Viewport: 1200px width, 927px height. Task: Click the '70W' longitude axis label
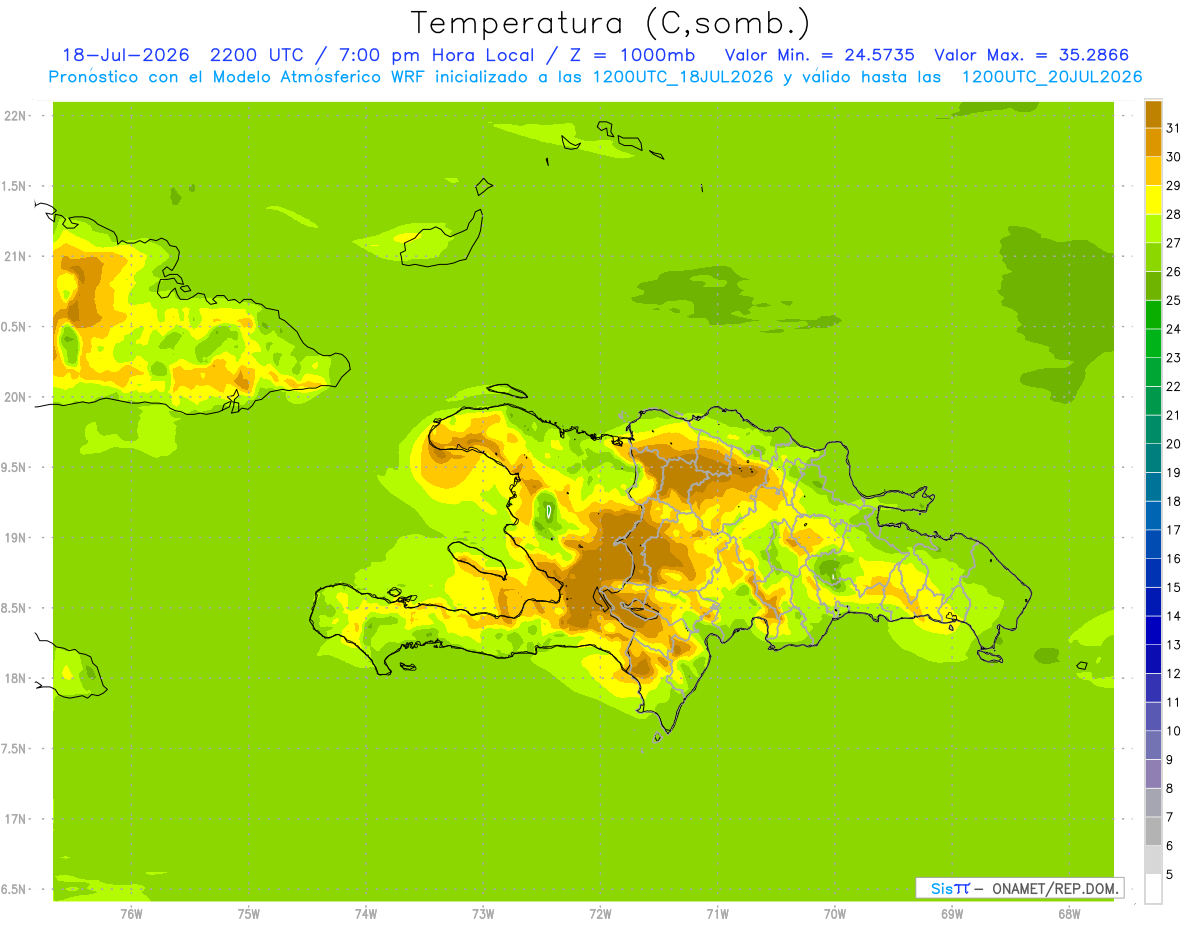click(835, 914)
